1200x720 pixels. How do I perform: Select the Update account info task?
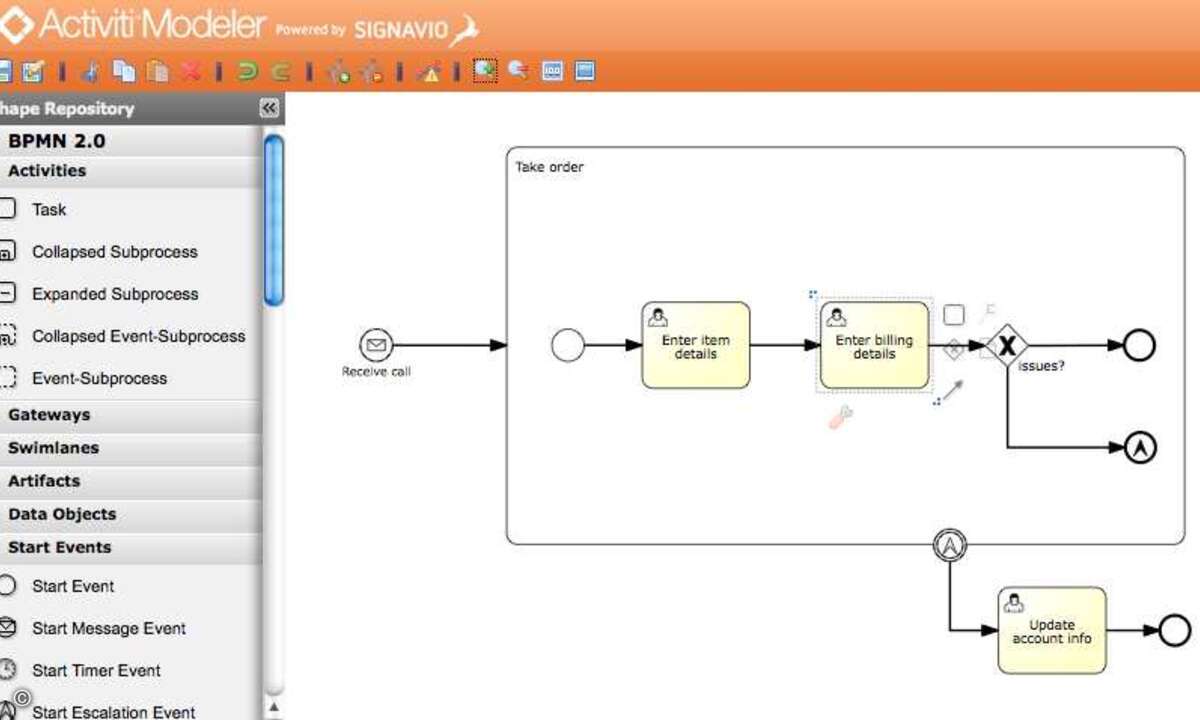point(1052,630)
